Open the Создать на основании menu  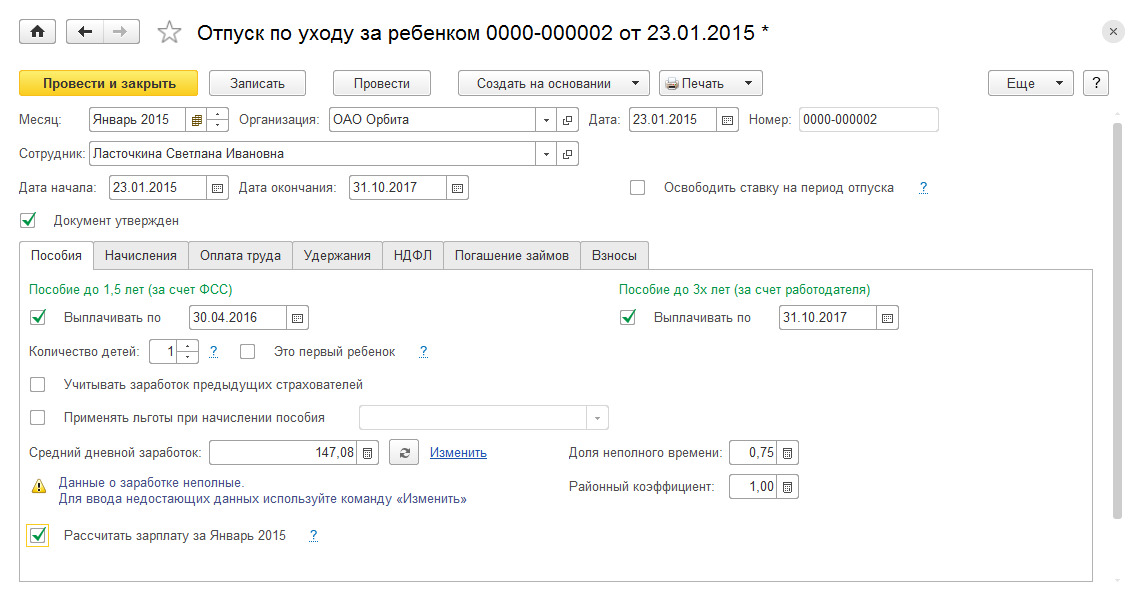(x=554, y=83)
